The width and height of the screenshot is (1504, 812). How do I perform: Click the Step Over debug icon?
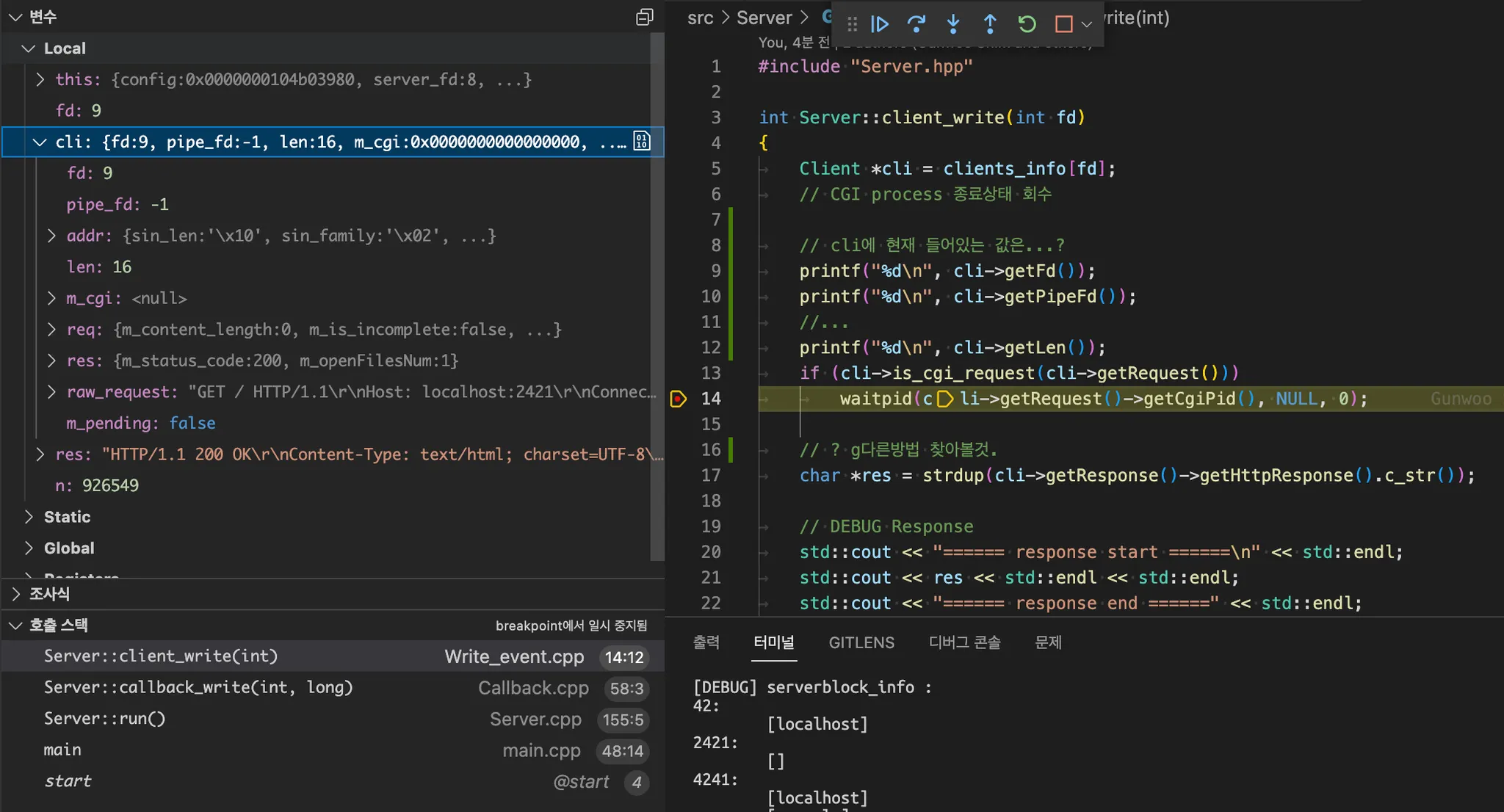coord(916,24)
